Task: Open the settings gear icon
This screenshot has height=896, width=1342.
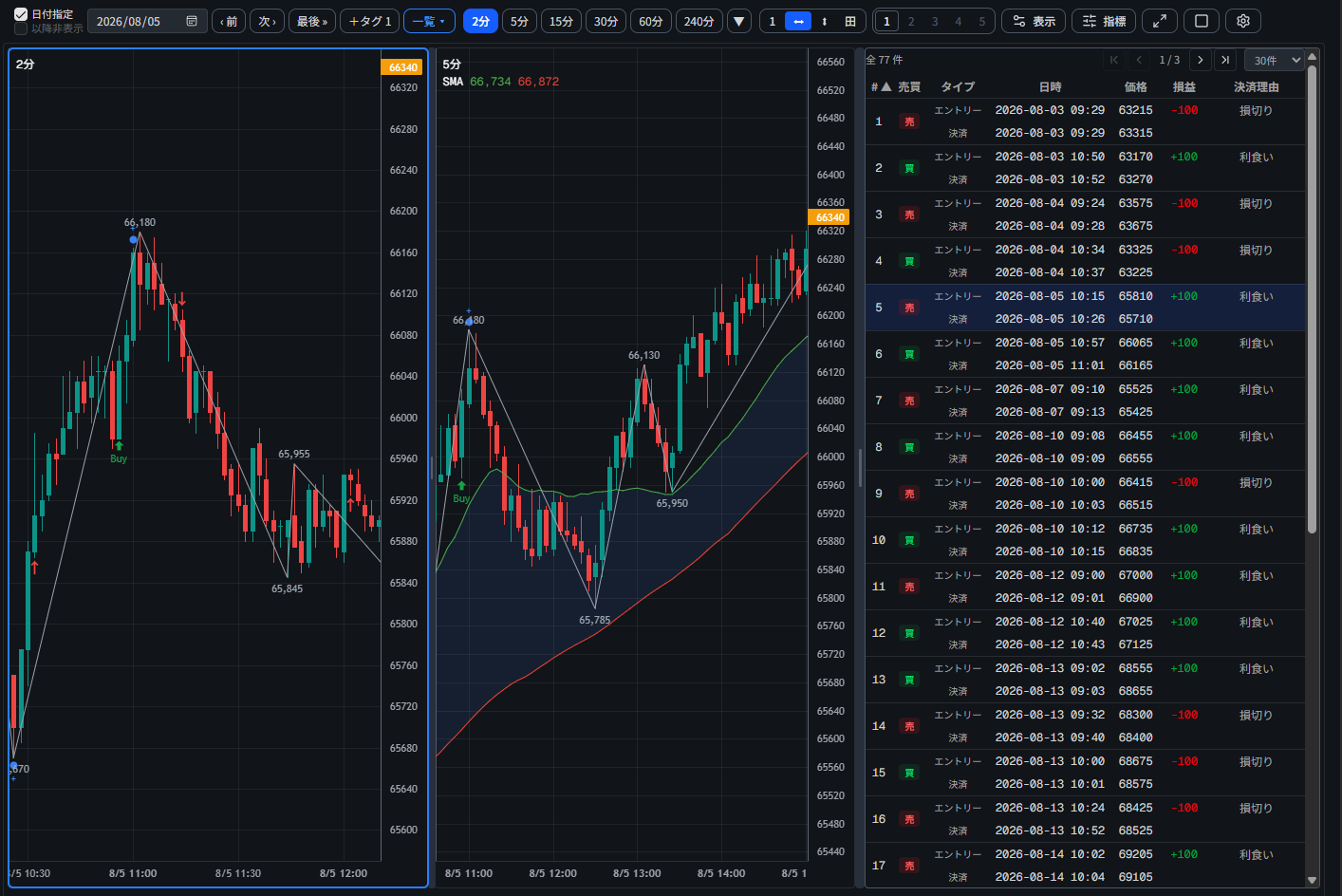Action: coord(1243,21)
